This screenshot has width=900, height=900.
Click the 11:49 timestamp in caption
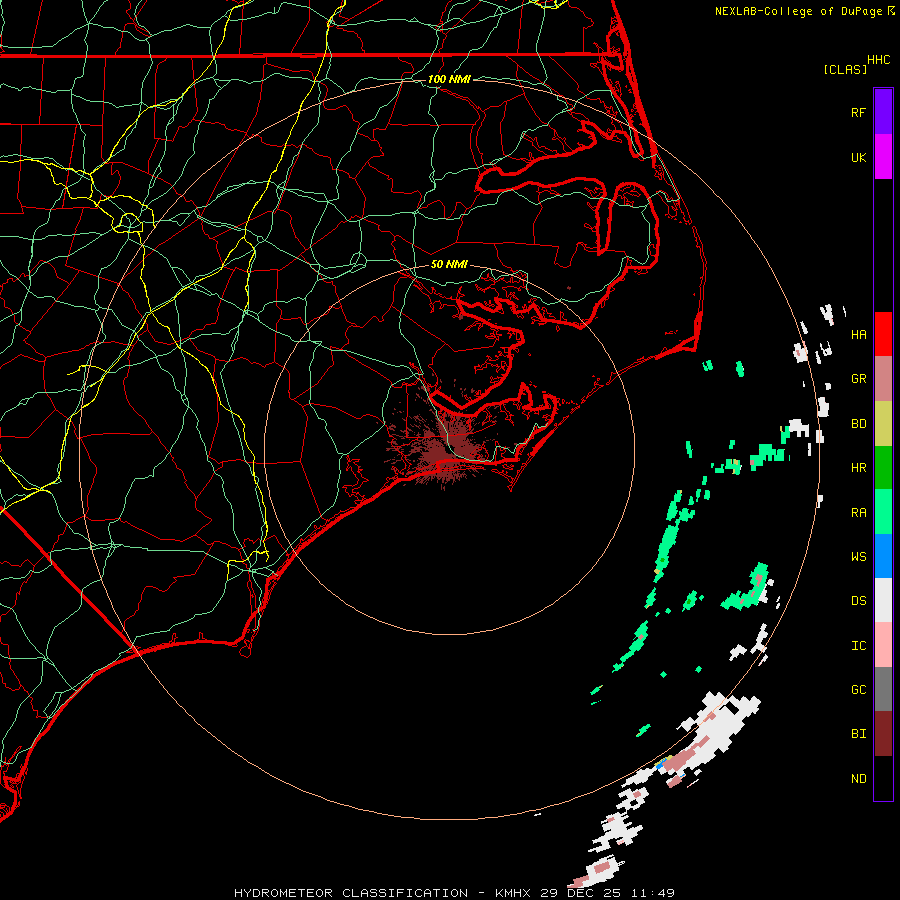pyautogui.click(x=652, y=893)
